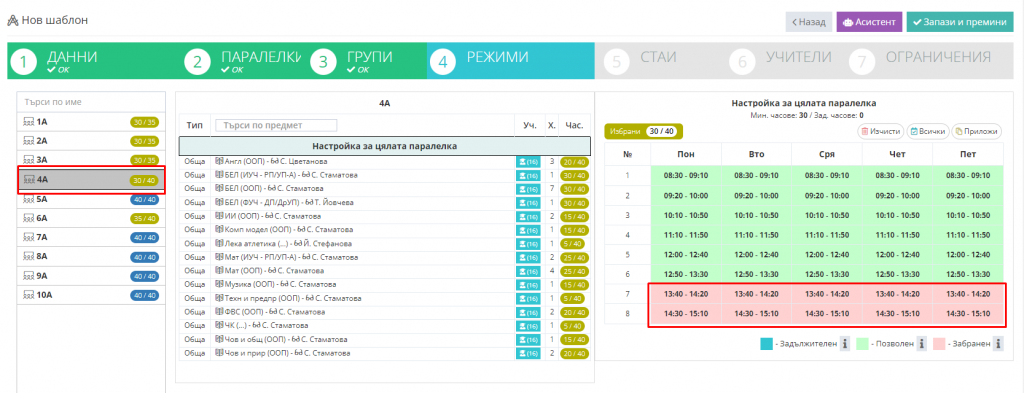Toggle Thursday slot 11:10 - 11:50

click(x=897, y=234)
